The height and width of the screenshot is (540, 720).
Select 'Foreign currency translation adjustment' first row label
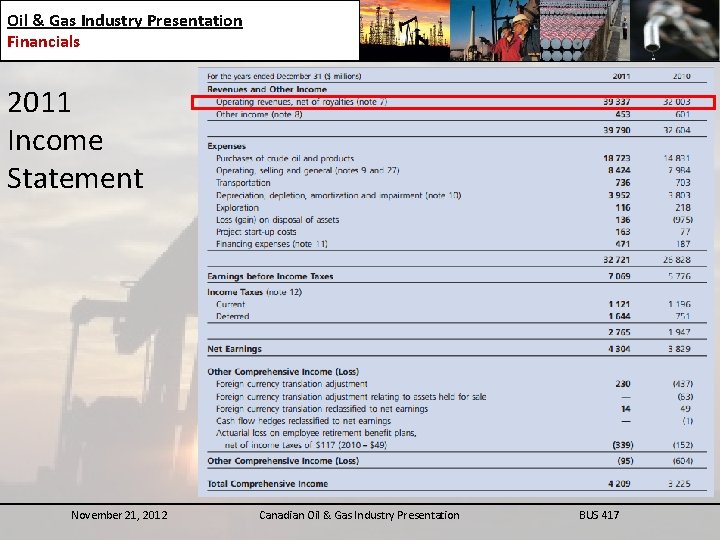pyautogui.click(x=292, y=384)
